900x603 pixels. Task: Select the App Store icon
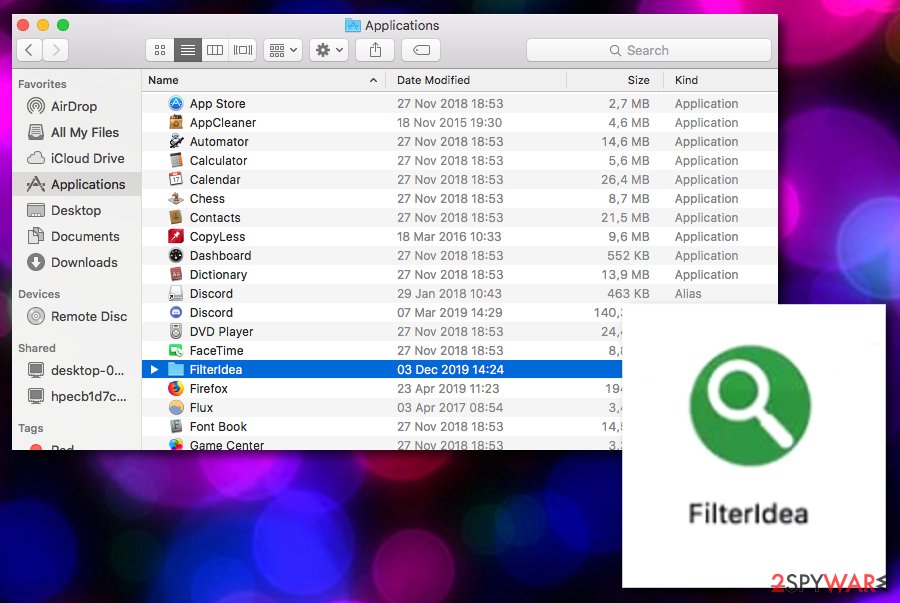(x=176, y=103)
